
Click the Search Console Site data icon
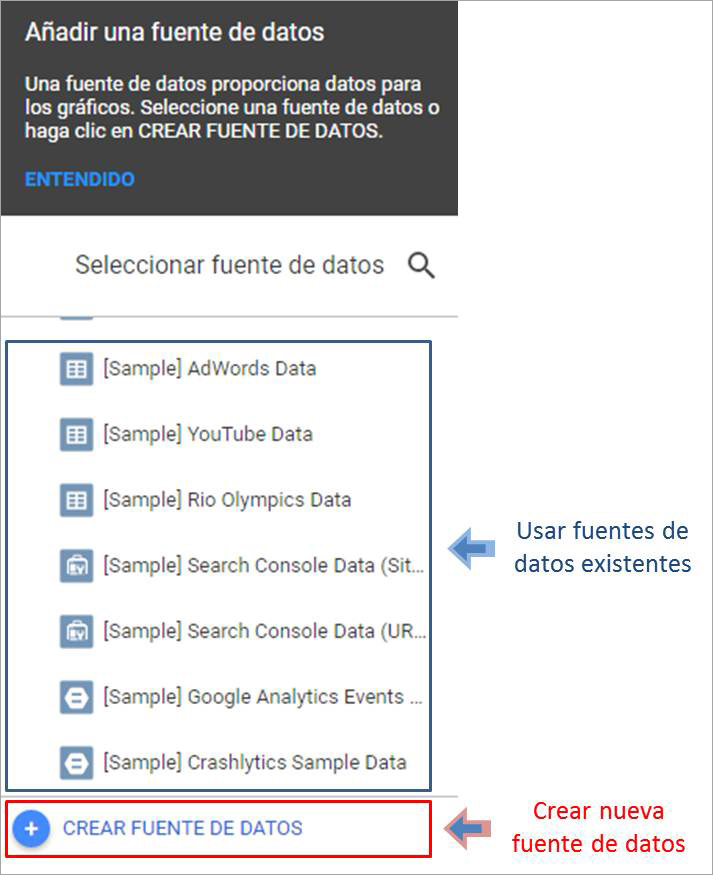76,566
